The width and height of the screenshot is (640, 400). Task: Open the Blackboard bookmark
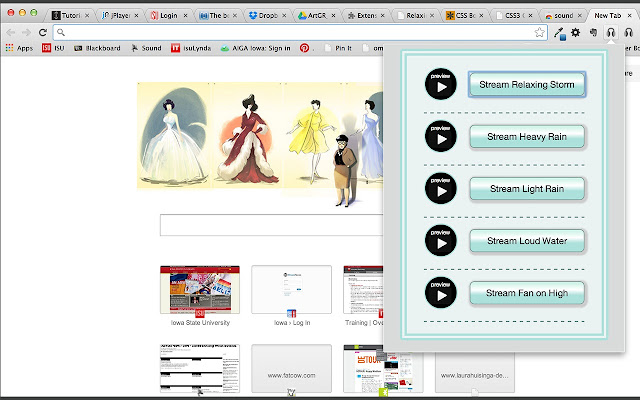click(x=97, y=48)
